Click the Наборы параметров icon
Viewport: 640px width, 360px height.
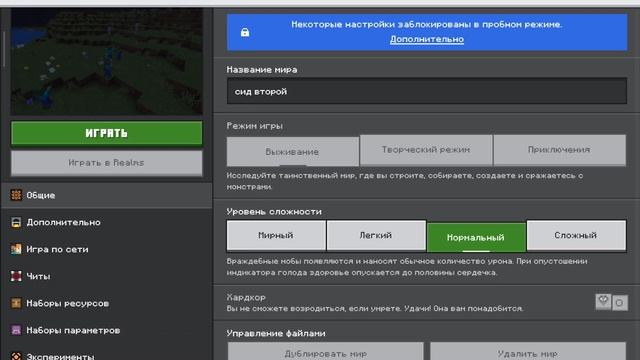[x=16, y=330]
